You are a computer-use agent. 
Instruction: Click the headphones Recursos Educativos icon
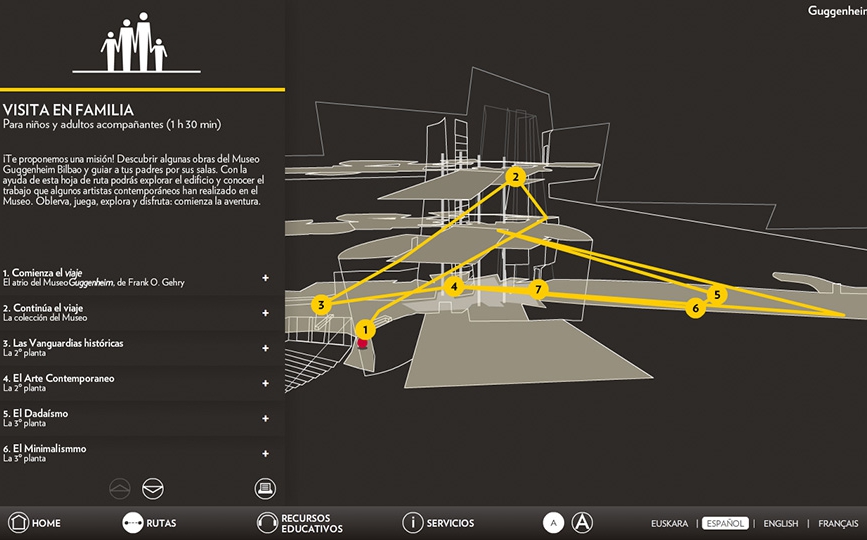[267, 522]
